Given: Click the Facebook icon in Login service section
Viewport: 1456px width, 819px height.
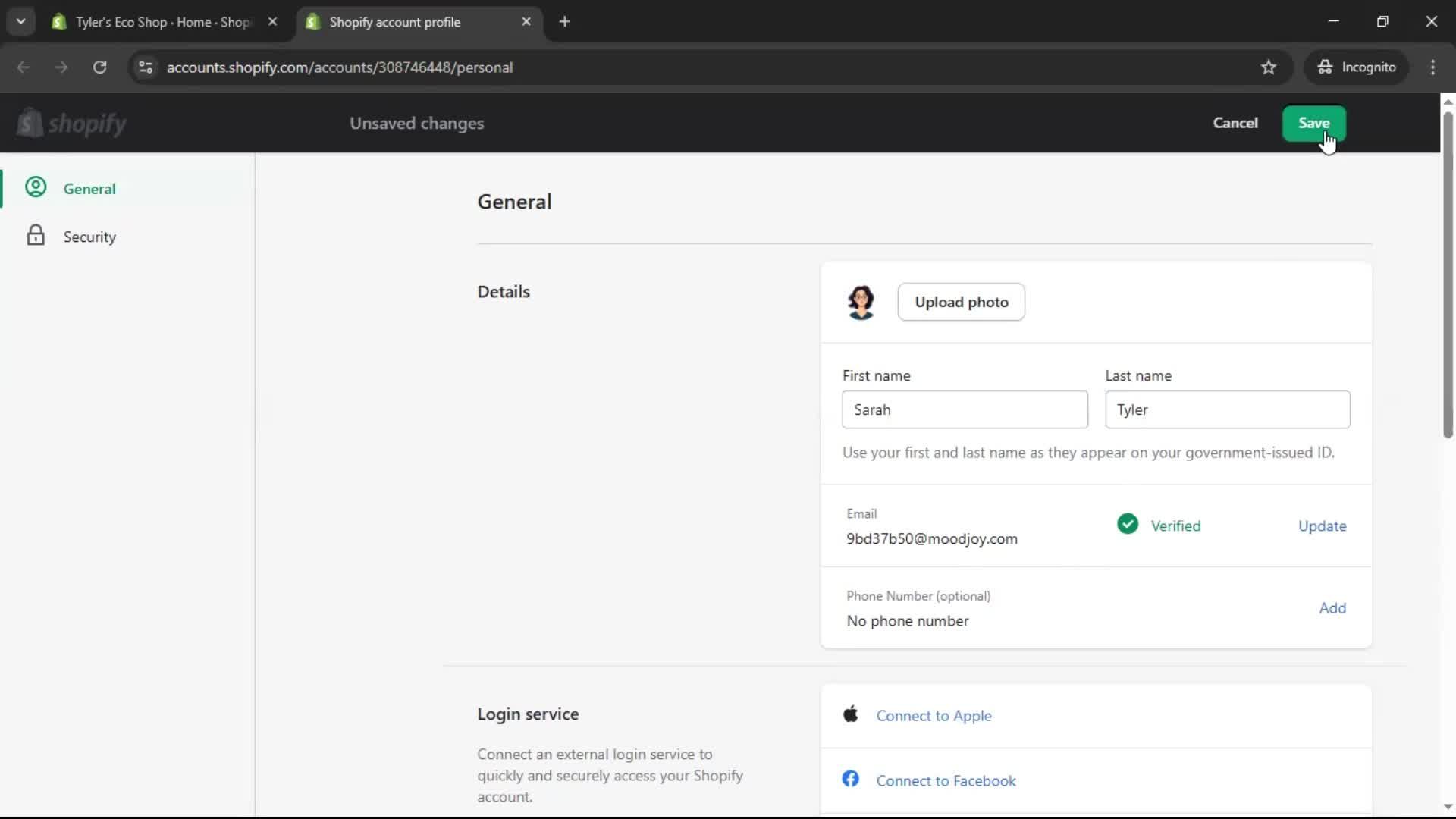Looking at the screenshot, I should (850, 778).
